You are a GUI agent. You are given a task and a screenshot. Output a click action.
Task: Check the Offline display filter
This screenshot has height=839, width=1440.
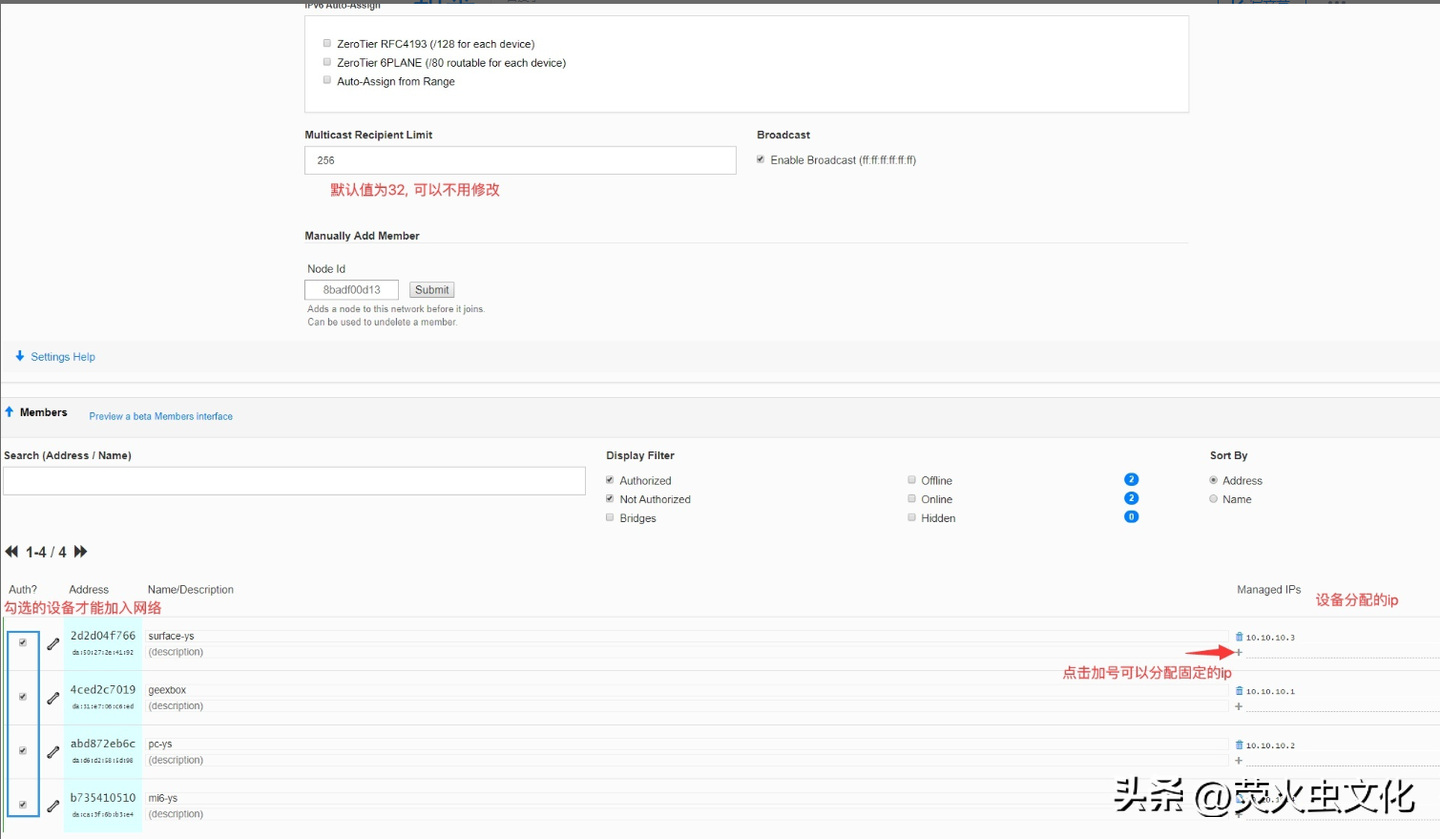(911, 481)
